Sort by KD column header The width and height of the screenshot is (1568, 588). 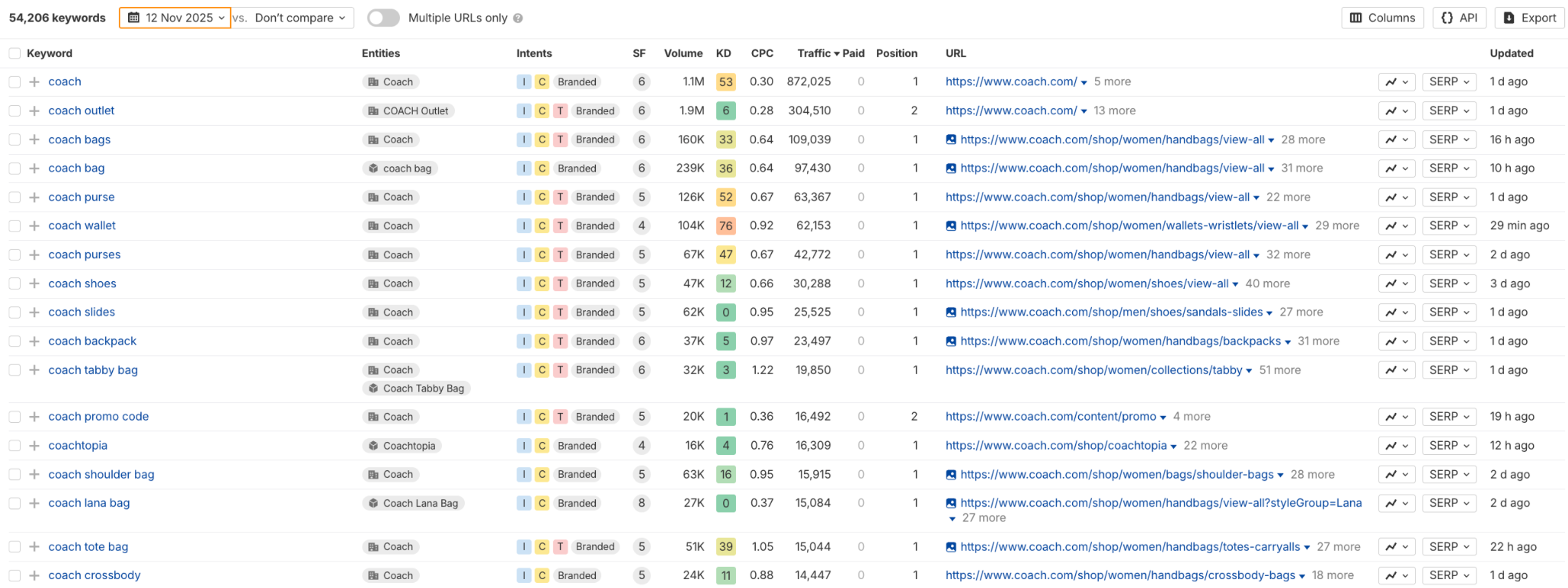pyautogui.click(x=723, y=53)
